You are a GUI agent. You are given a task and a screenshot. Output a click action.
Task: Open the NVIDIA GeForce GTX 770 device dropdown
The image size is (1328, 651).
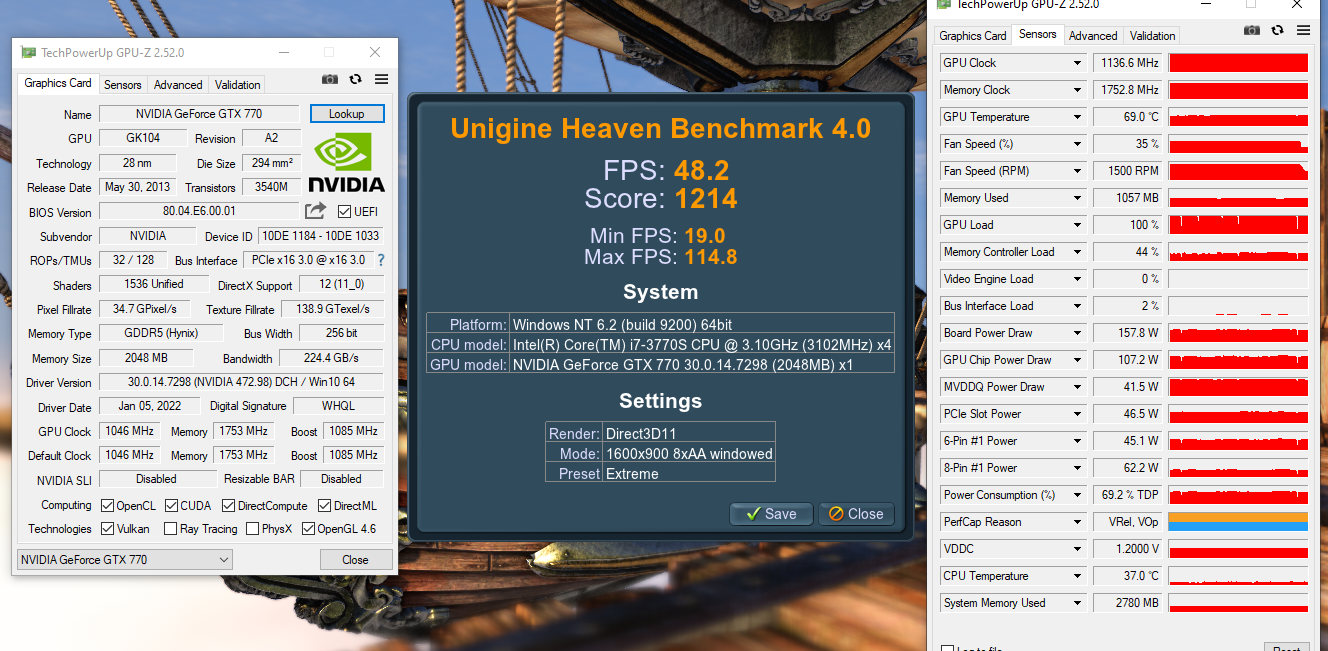point(125,560)
